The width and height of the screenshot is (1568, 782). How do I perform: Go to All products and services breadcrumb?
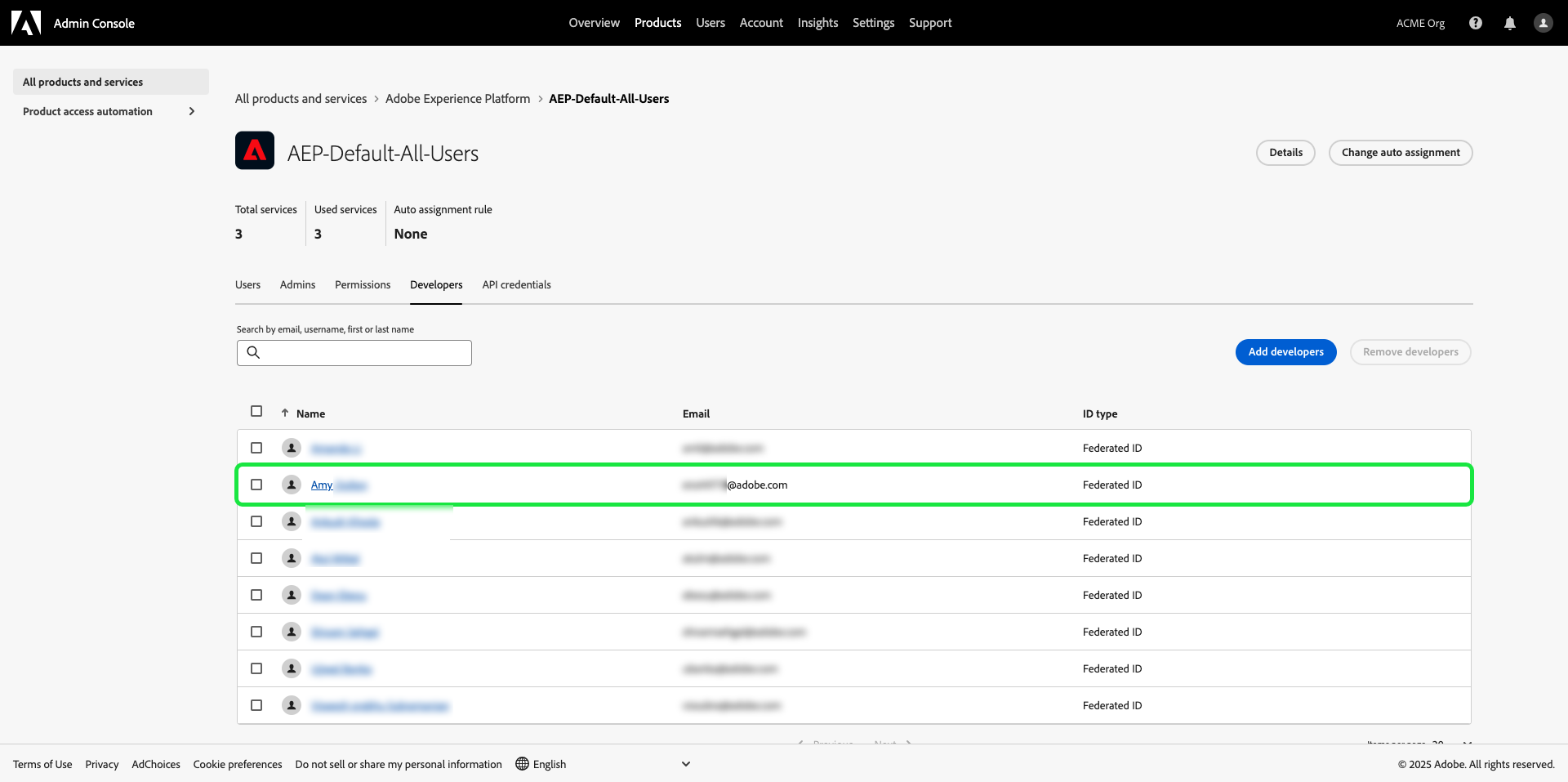pos(301,99)
